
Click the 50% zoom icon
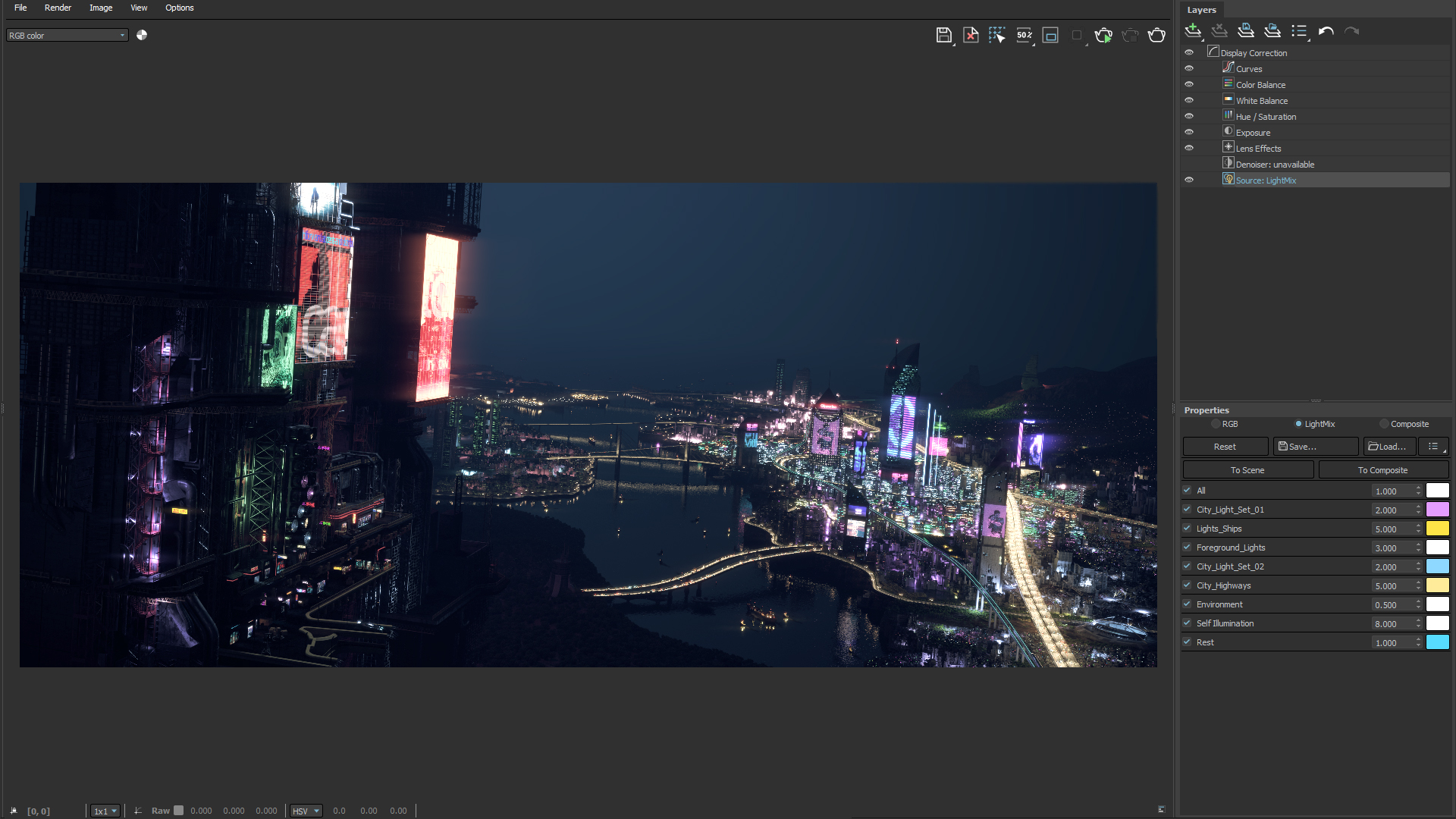[x=1024, y=35]
